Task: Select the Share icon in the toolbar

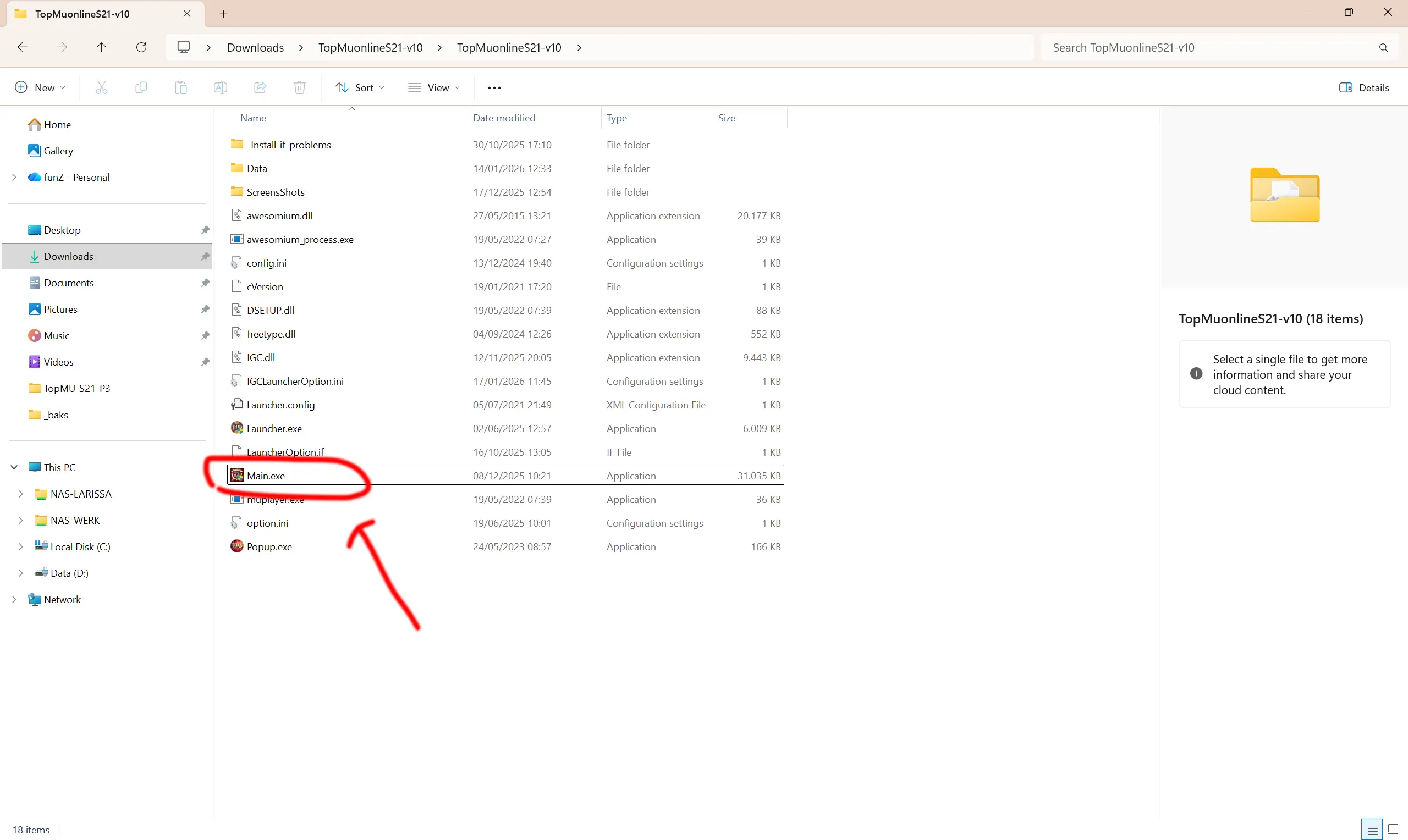Action: pyautogui.click(x=260, y=87)
